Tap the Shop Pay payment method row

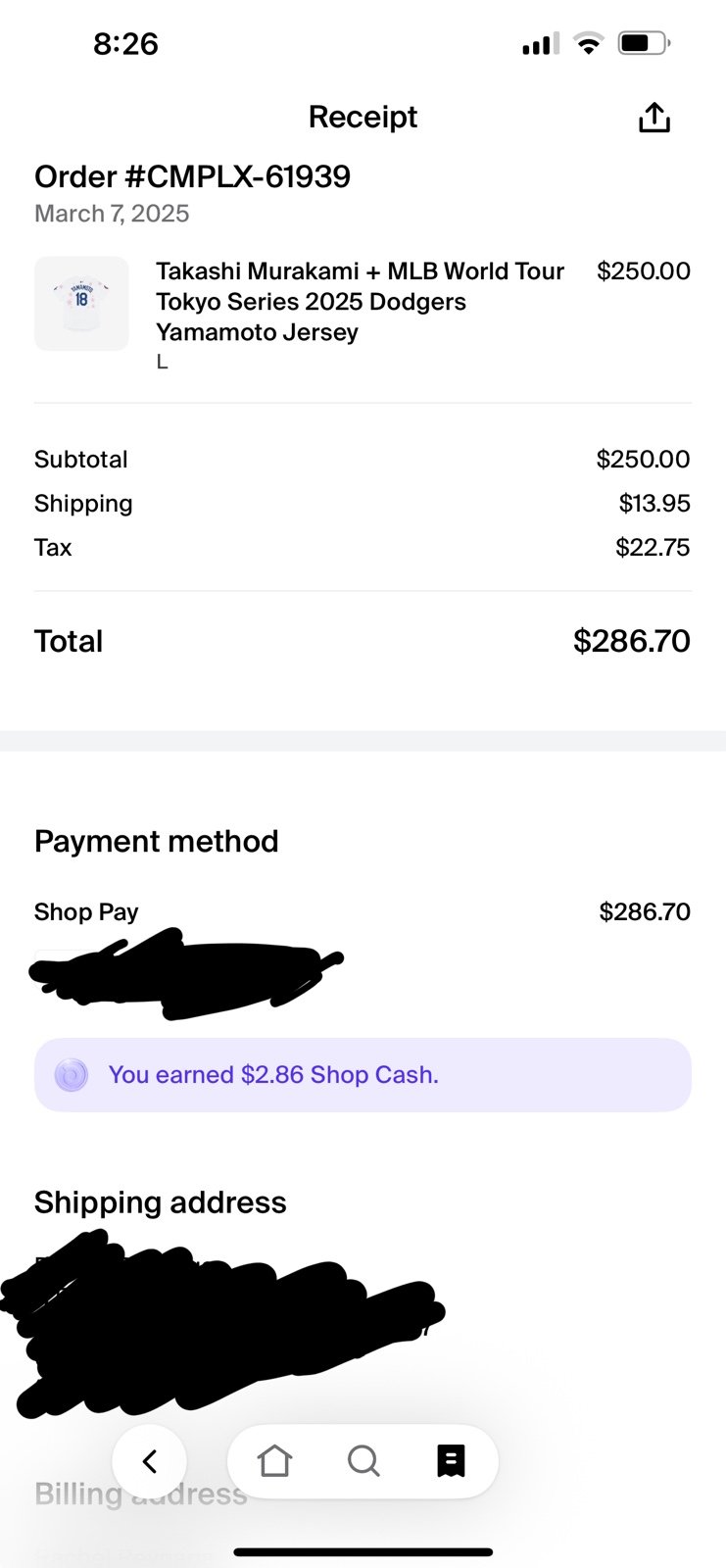(363, 911)
